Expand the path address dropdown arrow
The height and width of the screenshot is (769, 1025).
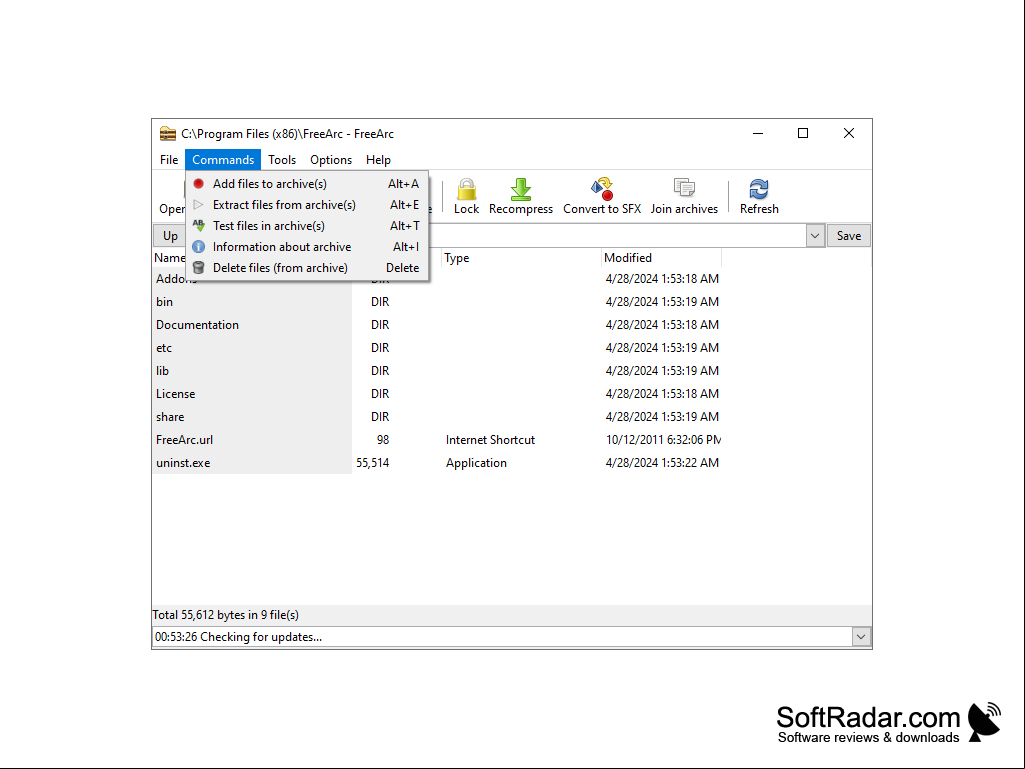click(815, 235)
